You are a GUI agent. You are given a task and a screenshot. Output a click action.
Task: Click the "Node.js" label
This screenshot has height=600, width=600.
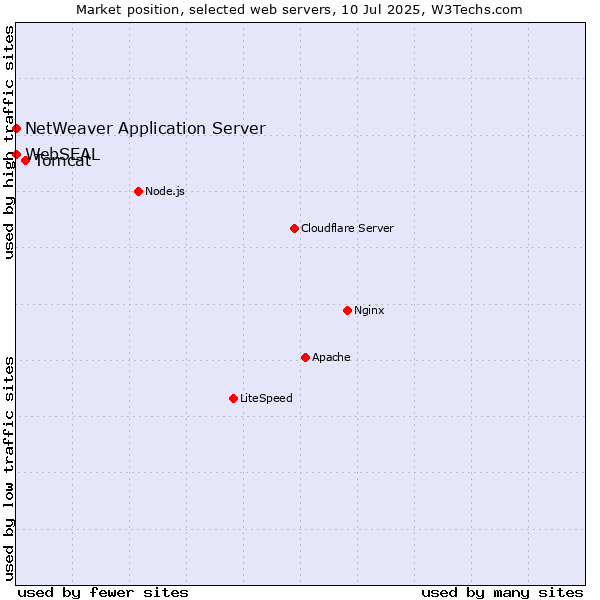pos(165,191)
